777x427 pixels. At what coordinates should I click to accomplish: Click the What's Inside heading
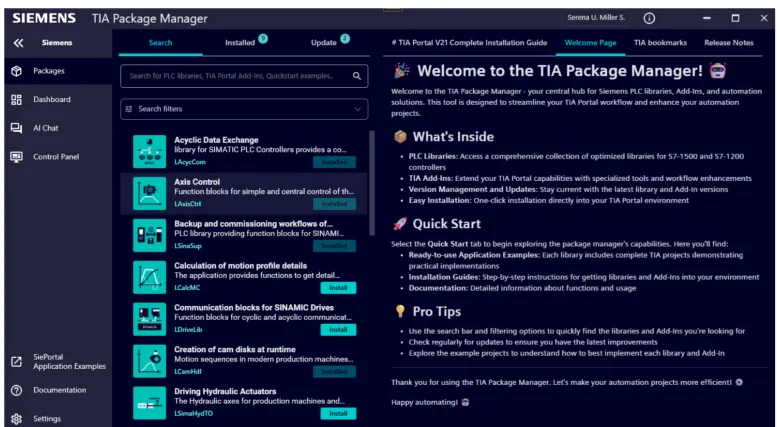coord(453,137)
